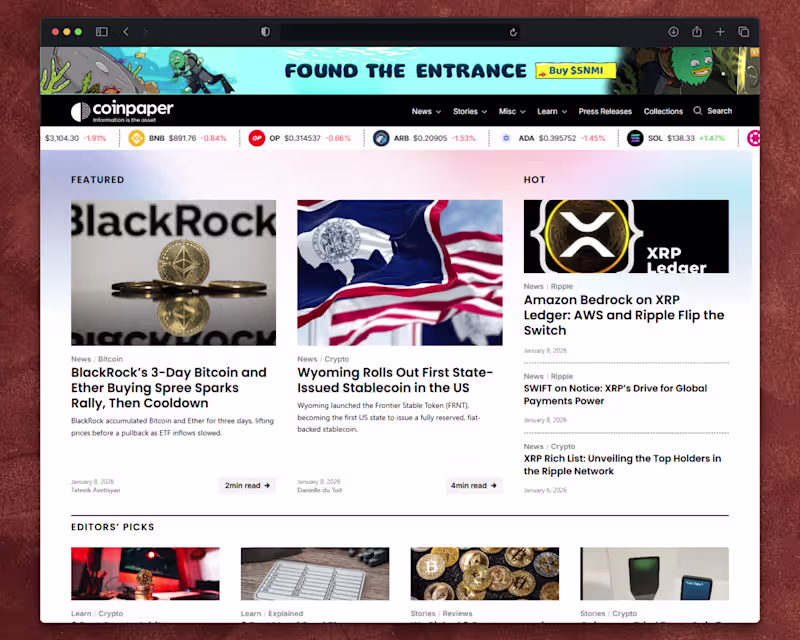The height and width of the screenshot is (640, 800).
Task: Open red desk Editors' Picks thumbnail
Action: [145, 574]
